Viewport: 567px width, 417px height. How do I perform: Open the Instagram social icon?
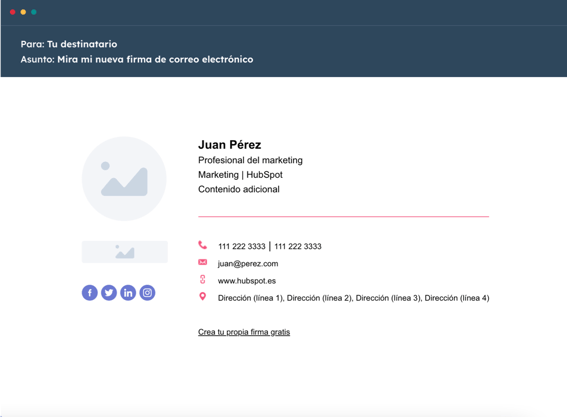click(147, 293)
